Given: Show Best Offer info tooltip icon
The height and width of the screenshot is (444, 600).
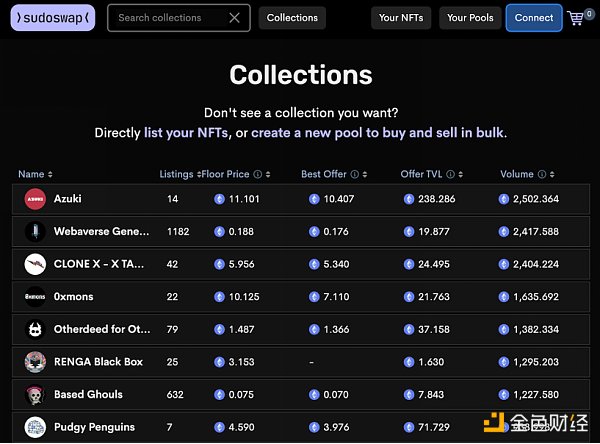Looking at the screenshot, I should point(355,175).
